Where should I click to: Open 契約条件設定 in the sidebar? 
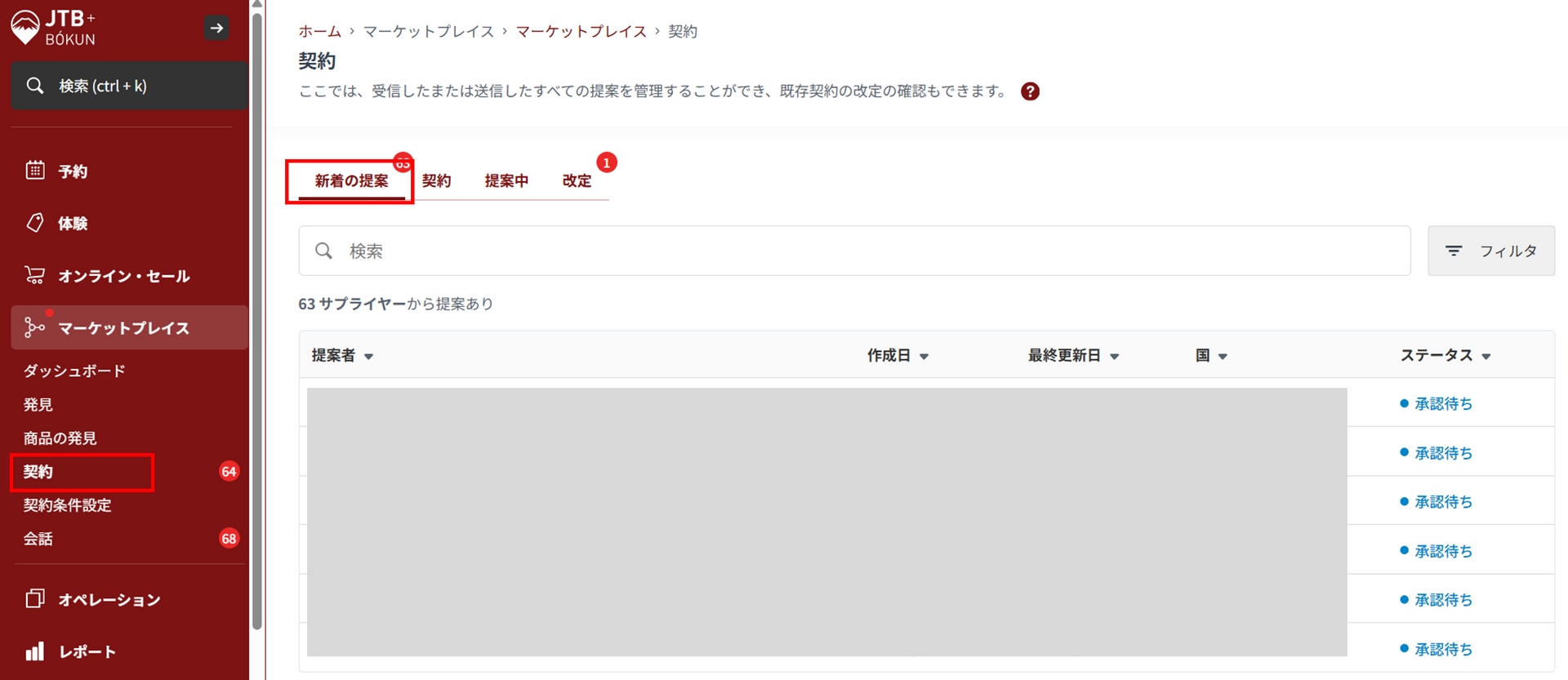pos(67,505)
